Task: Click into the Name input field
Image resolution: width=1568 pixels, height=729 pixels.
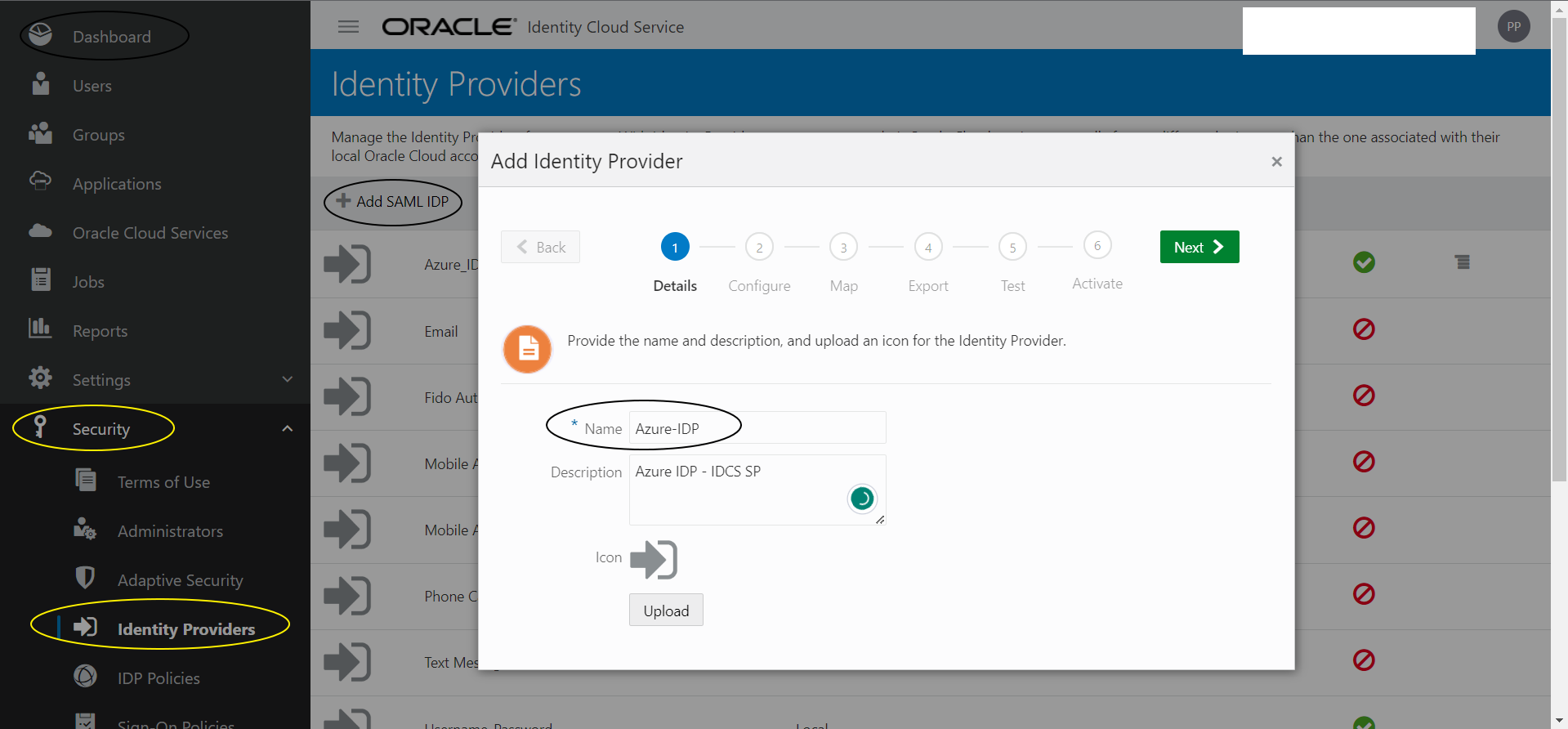Action: tap(757, 428)
